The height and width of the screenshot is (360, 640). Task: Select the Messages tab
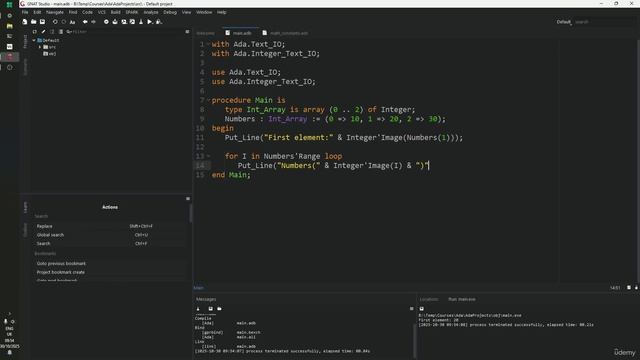[x=206, y=299]
